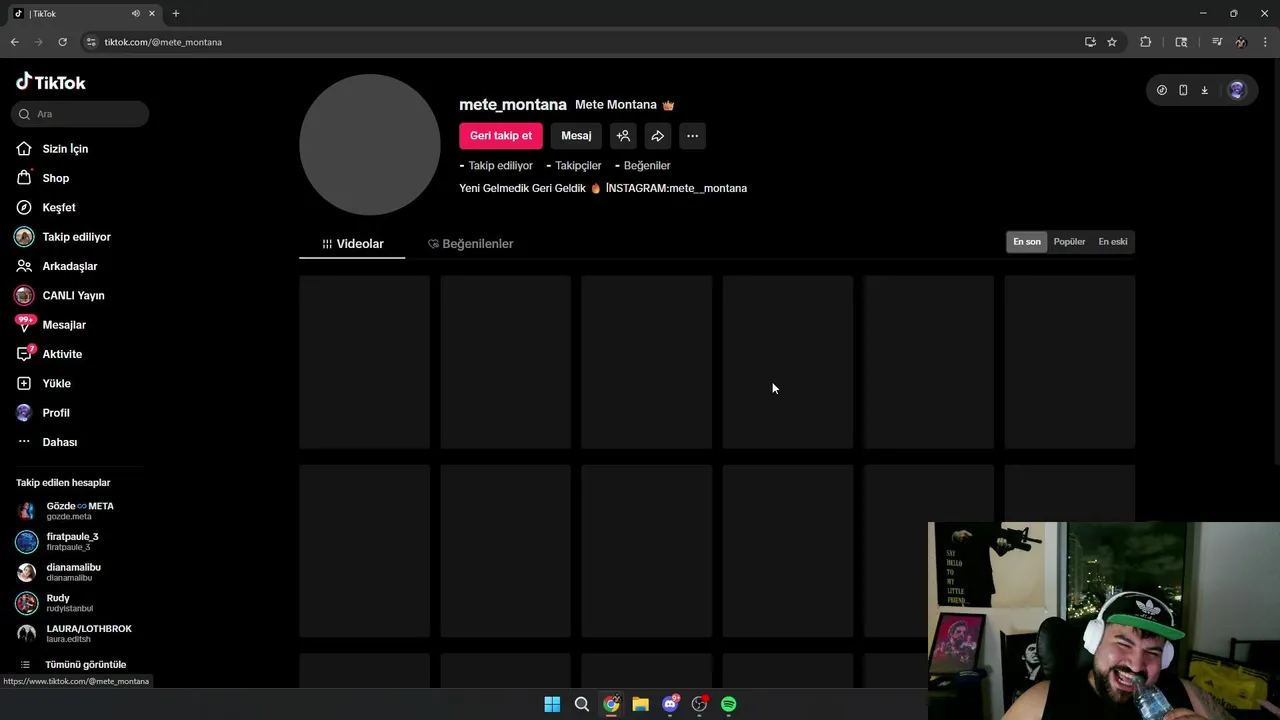Screen dimensions: 1280x720
Task: Open the CANLI Yayın live icon
Action: coord(24,295)
